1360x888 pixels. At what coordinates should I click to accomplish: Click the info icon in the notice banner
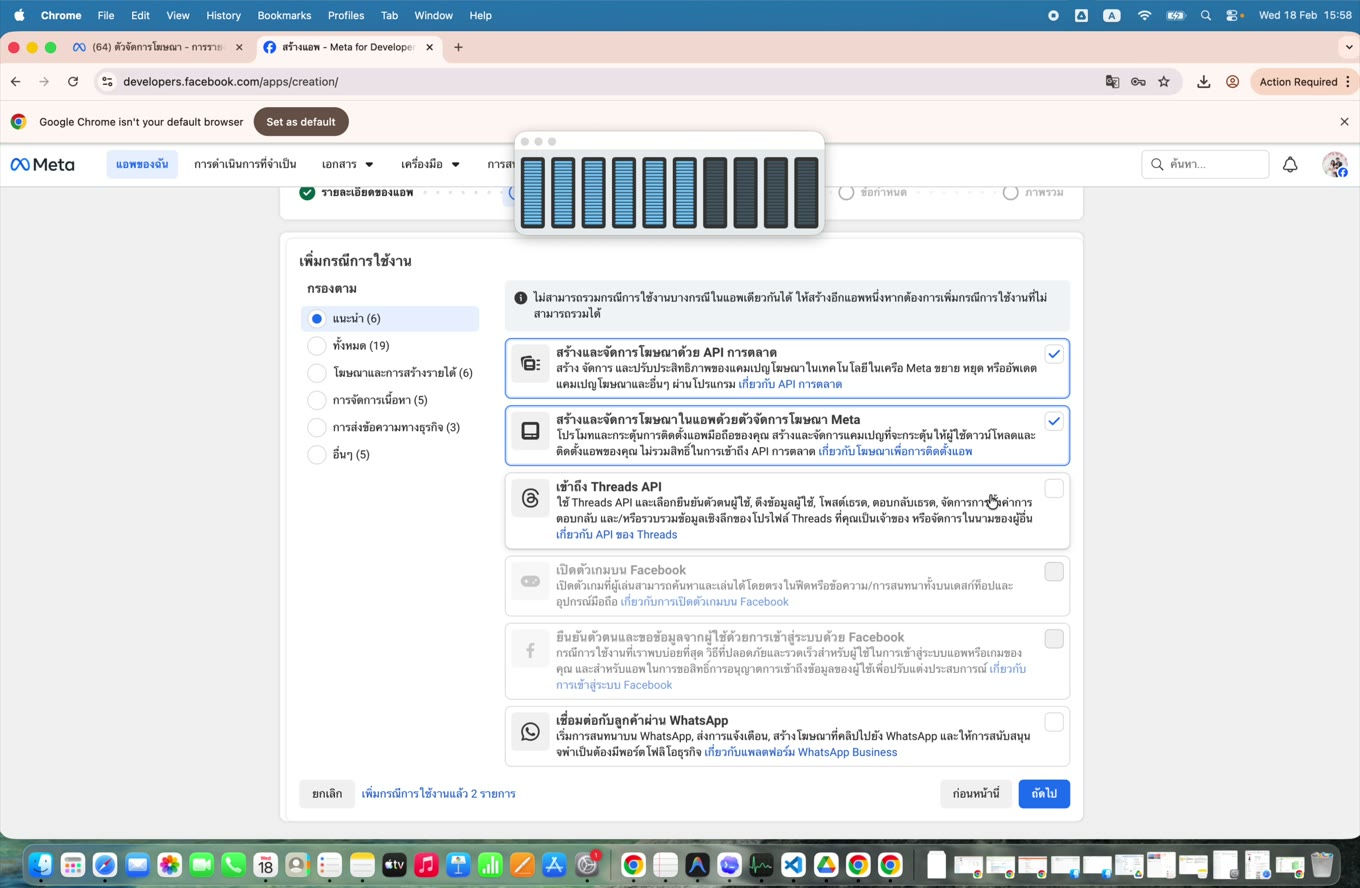click(x=520, y=298)
